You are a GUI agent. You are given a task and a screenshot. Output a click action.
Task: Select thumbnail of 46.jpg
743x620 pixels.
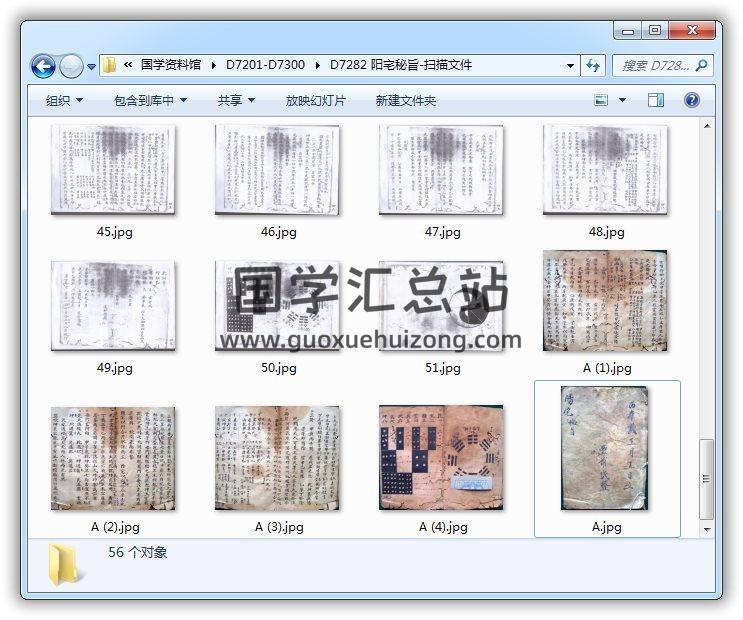click(x=277, y=170)
